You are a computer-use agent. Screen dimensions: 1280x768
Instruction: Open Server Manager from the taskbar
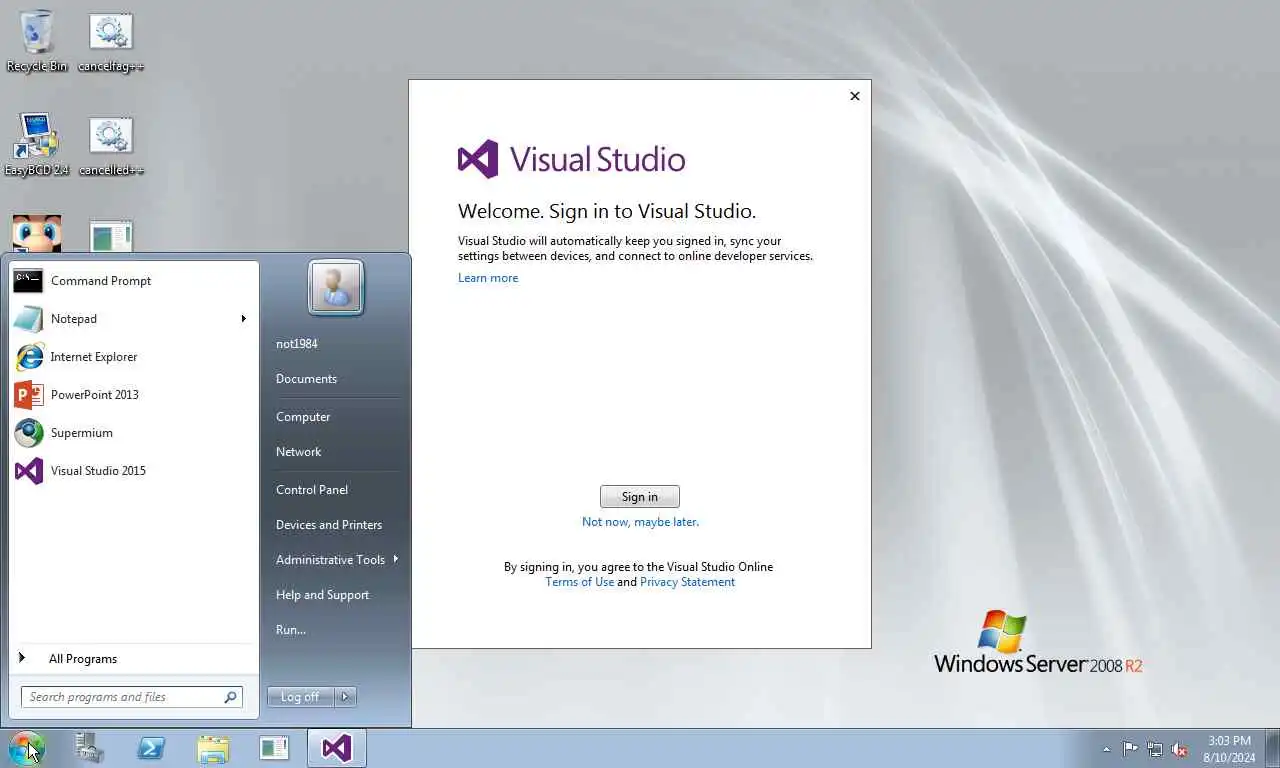90,748
